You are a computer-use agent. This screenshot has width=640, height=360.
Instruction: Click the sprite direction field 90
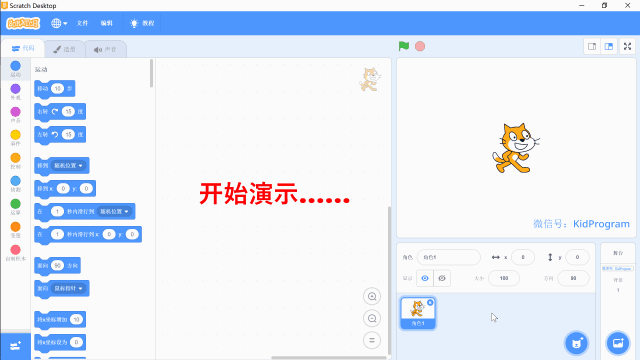(573, 278)
